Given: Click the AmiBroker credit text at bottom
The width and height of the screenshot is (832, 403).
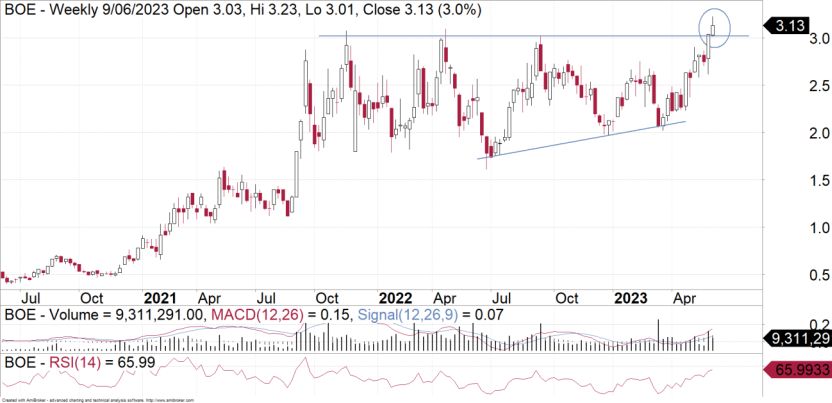Looking at the screenshot, I should pyautogui.click(x=98, y=400).
